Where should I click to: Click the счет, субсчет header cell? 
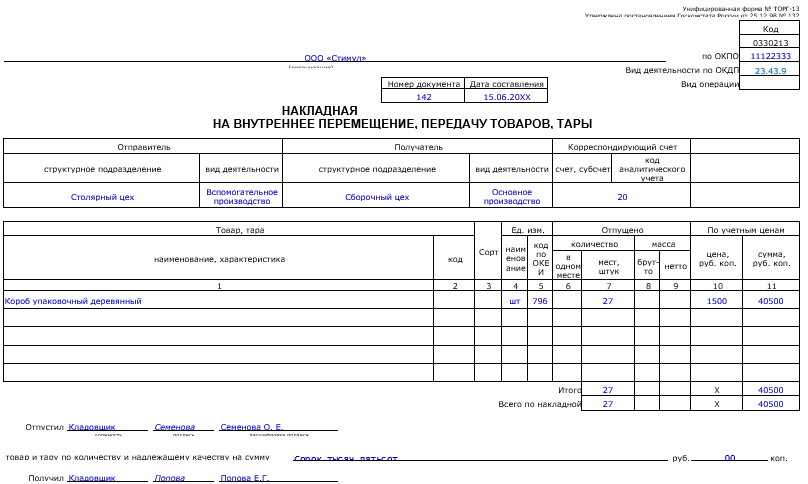[582, 169]
